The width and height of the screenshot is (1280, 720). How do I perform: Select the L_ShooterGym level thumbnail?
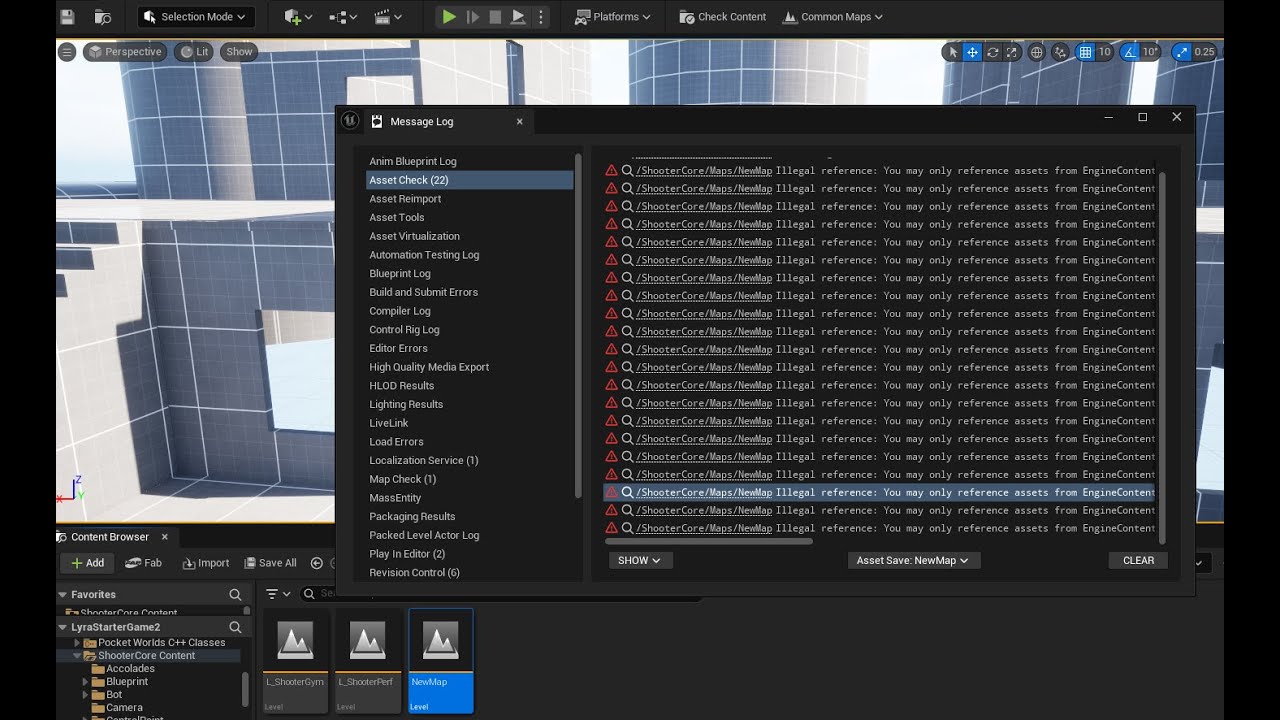296,661
